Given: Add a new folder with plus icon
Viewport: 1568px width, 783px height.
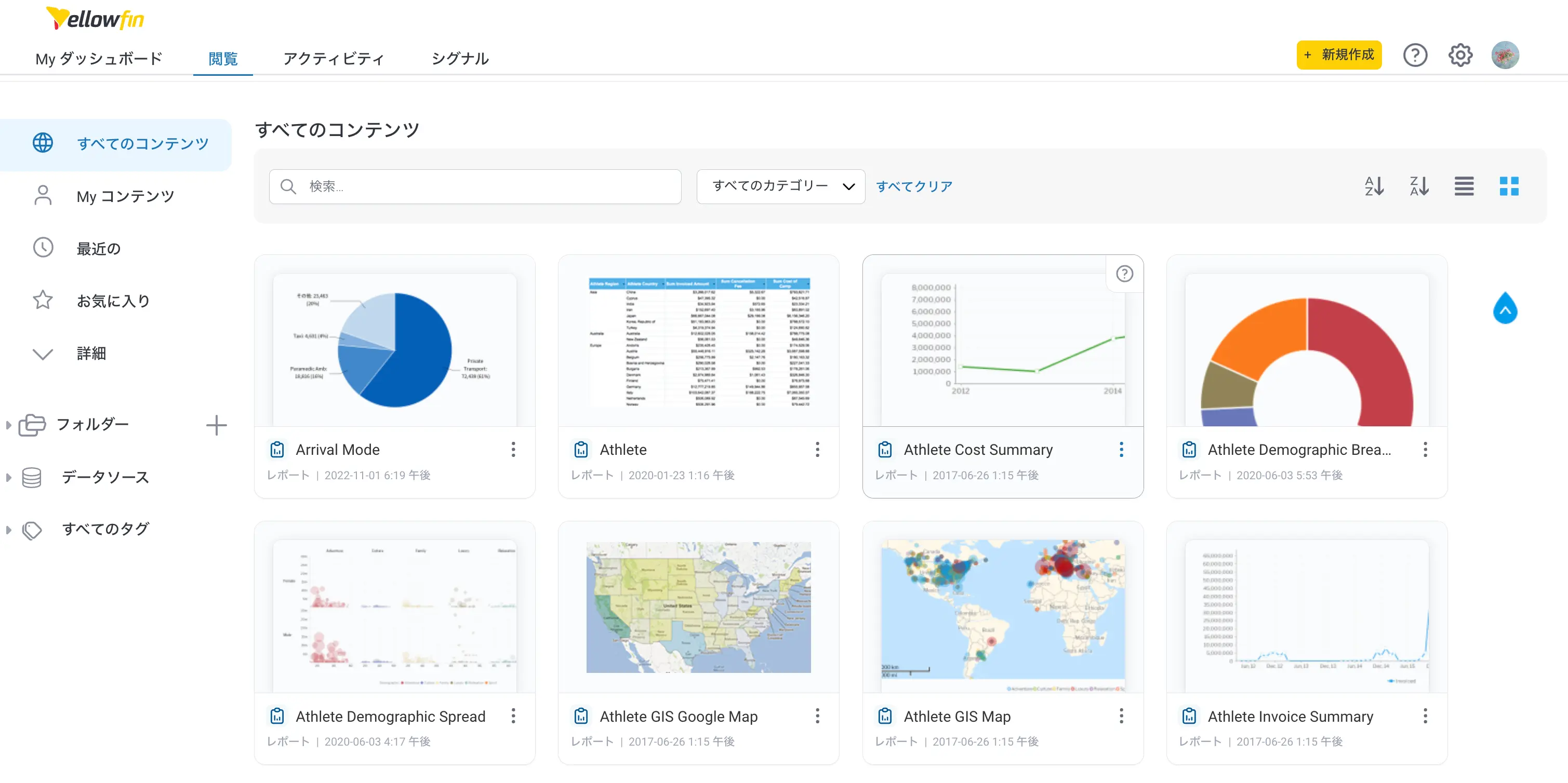Looking at the screenshot, I should coord(216,425).
